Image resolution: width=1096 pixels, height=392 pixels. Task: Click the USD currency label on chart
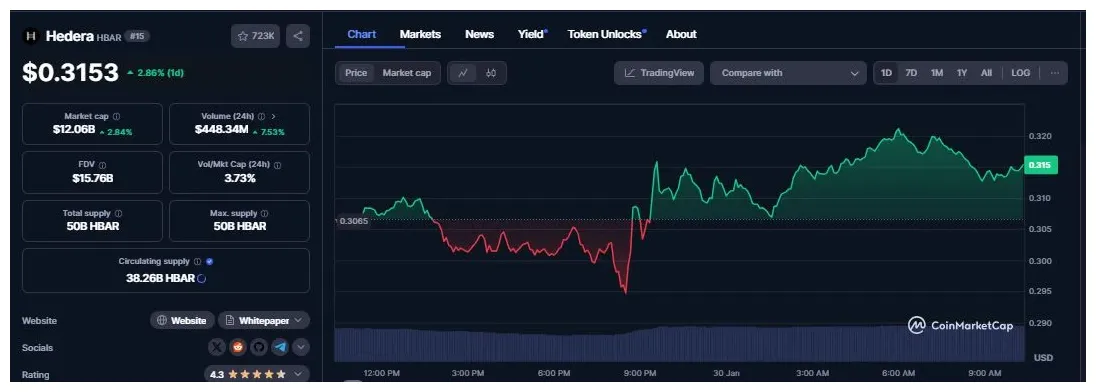point(1043,358)
